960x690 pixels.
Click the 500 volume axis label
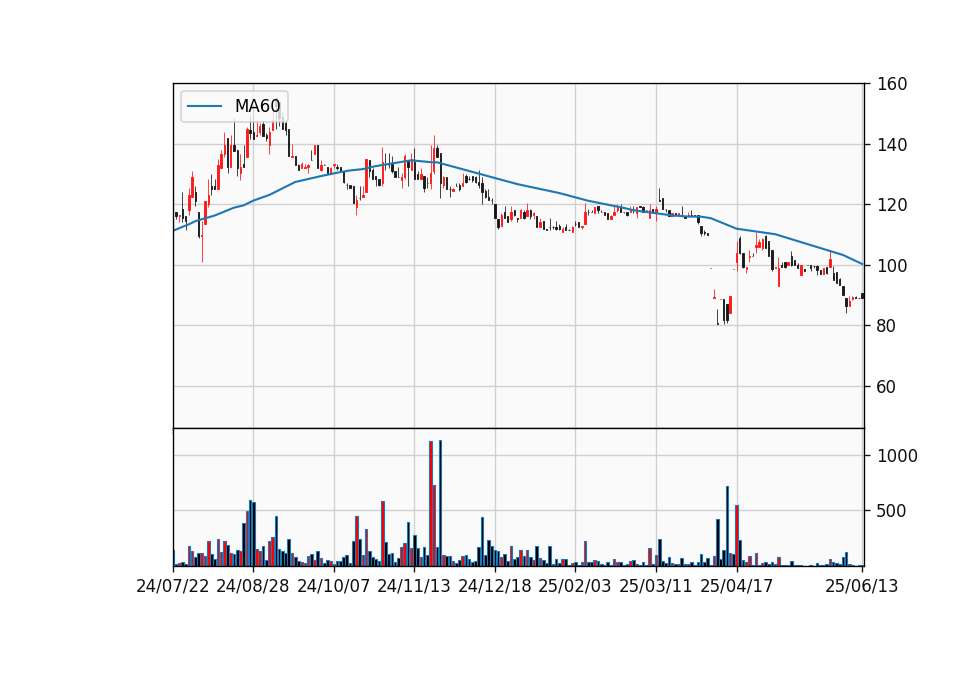pyautogui.click(x=892, y=511)
